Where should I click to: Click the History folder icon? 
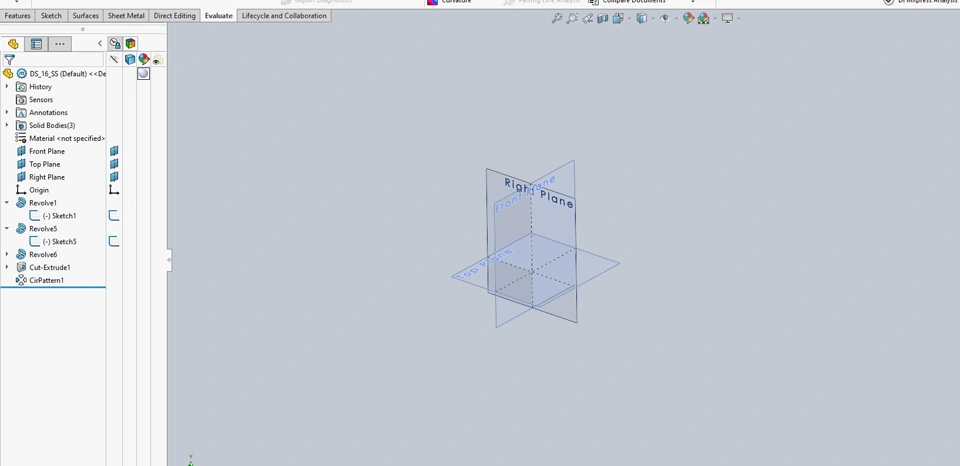pos(21,87)
